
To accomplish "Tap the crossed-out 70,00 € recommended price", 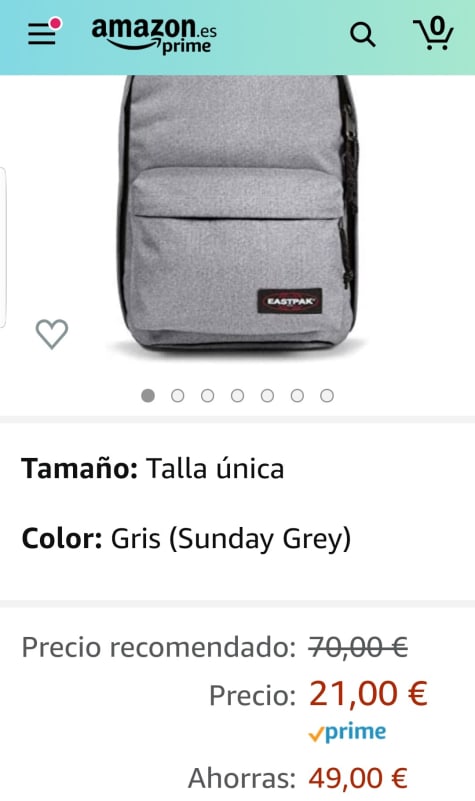I will (358, 647).
